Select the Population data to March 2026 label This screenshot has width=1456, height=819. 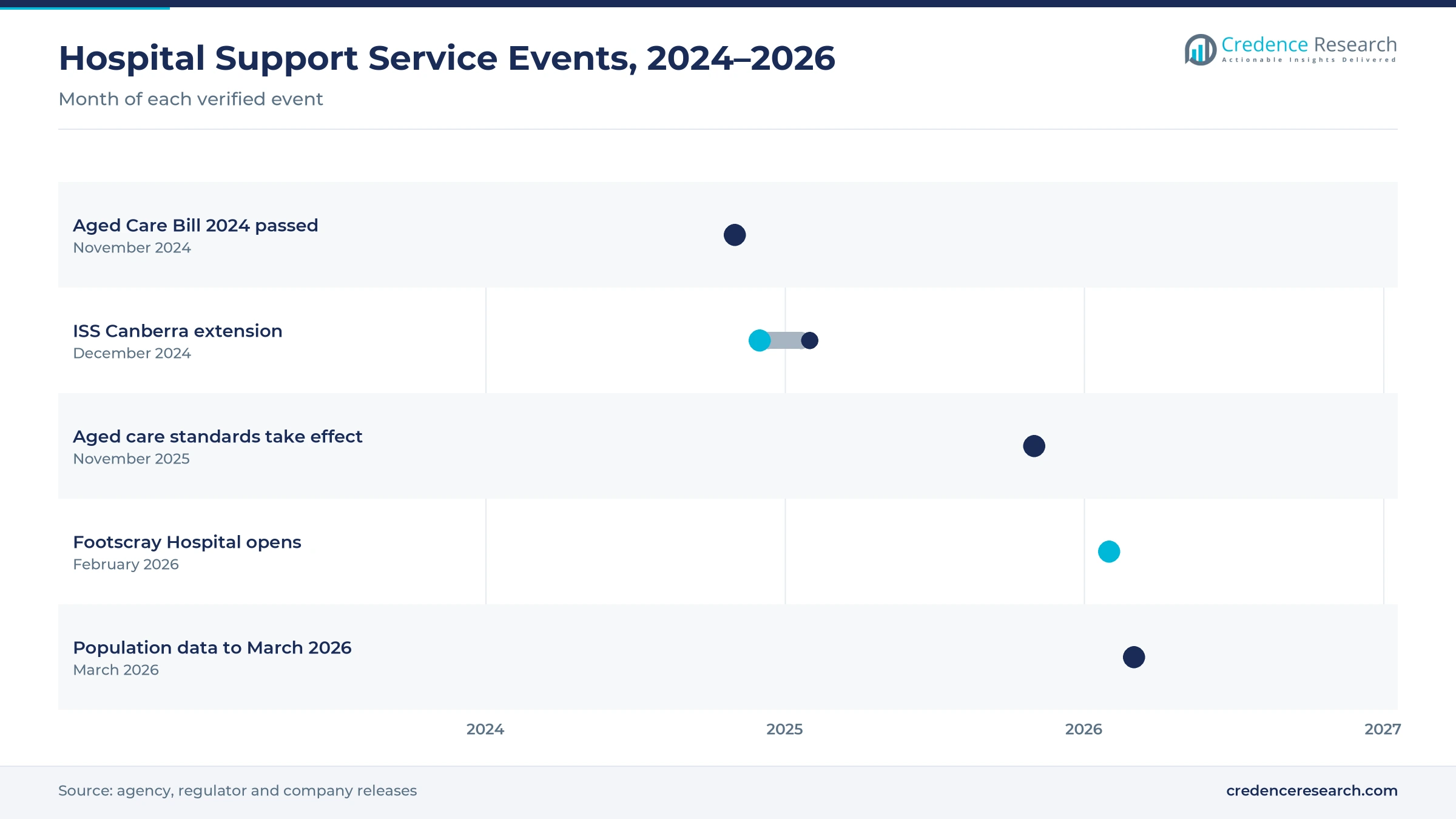(212, 648)
